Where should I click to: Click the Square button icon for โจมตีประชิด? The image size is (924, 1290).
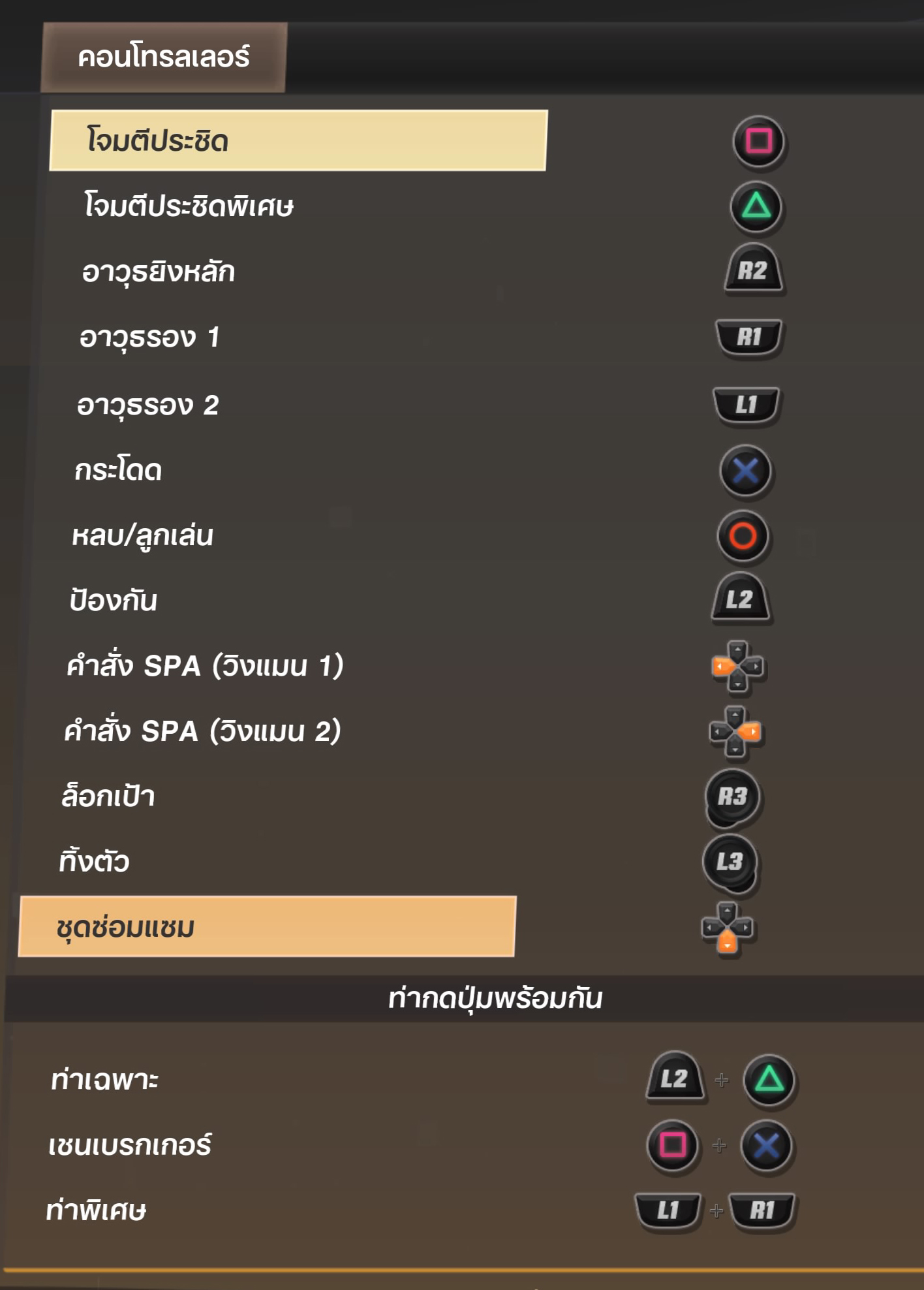coord(758,141)
